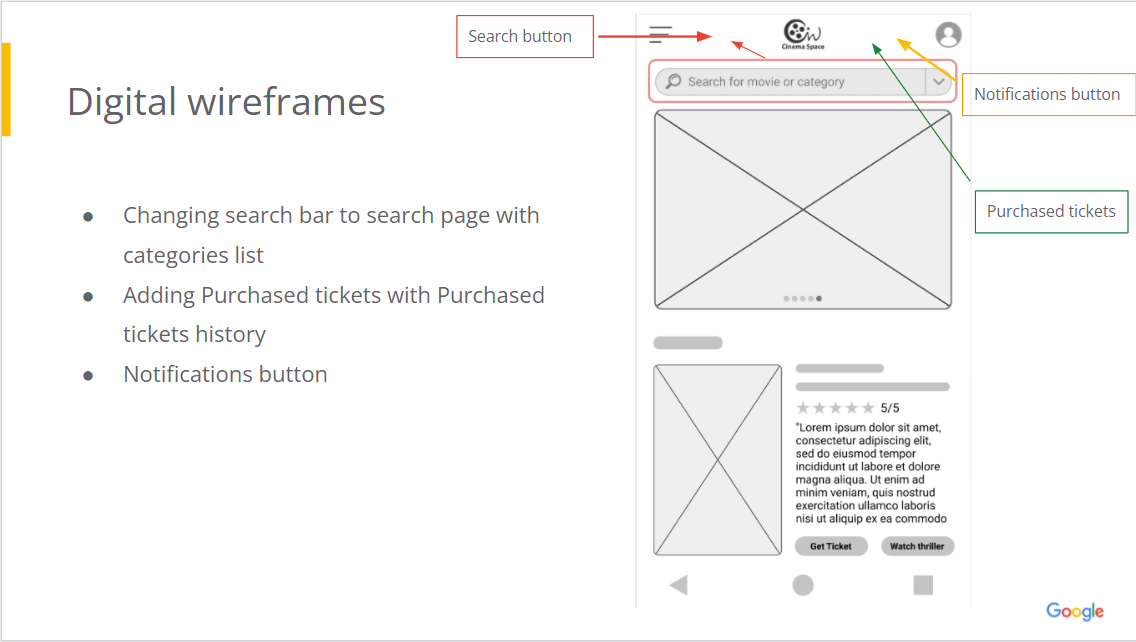Tap the Cinema Space logo
This screenshot has height=642, width=1136.
(x=803, y=34)
